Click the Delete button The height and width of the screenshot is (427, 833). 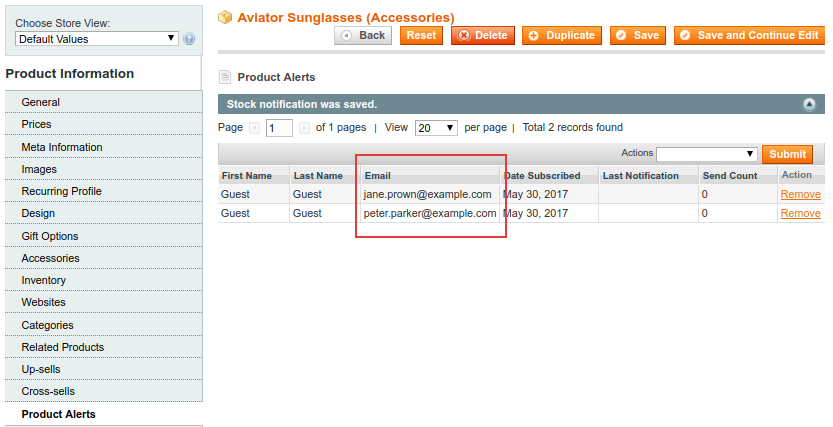click(x=482, y=36)
